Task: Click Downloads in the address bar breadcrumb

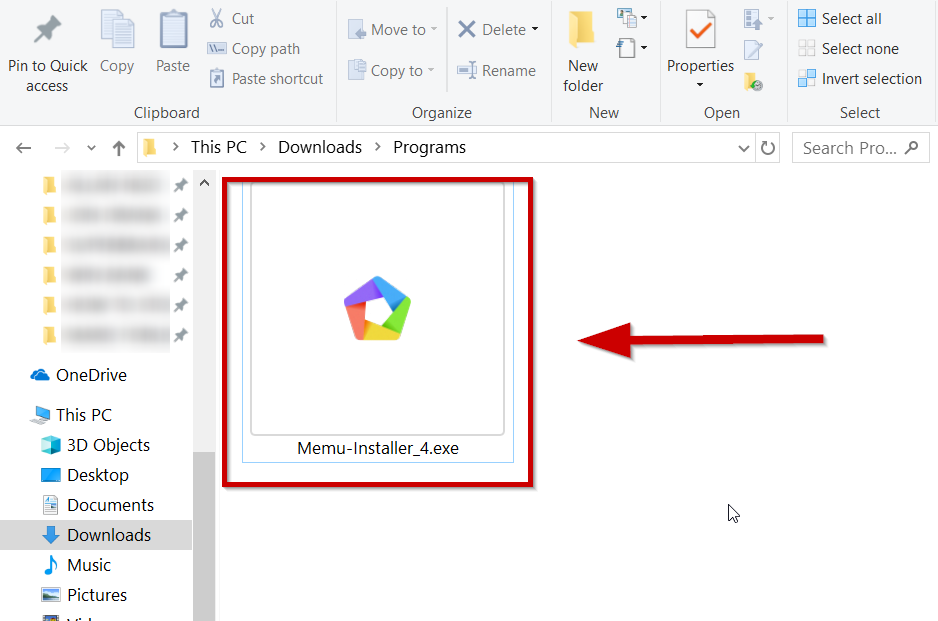Action: tap(320, 147)
